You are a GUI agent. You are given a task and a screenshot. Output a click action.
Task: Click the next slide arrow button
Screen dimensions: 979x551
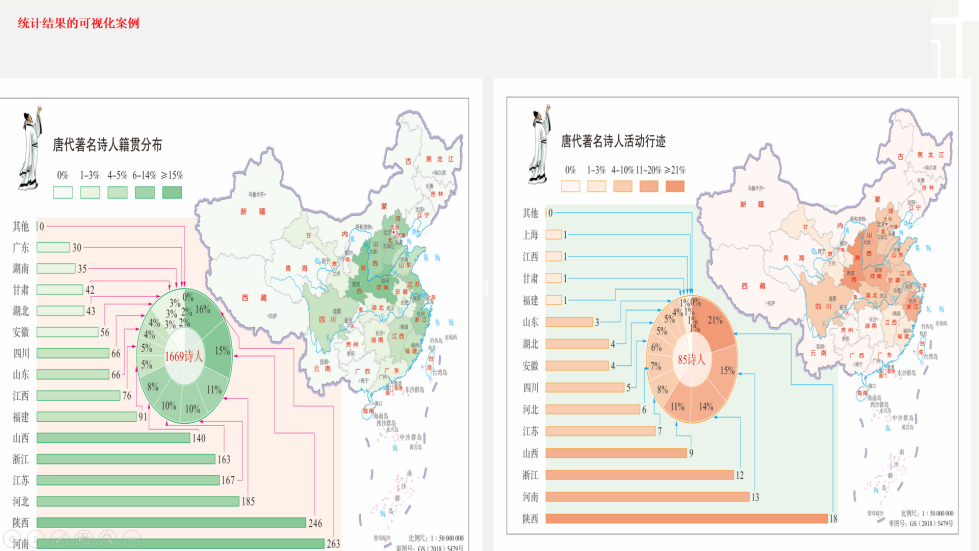click(x=35, y=538)
